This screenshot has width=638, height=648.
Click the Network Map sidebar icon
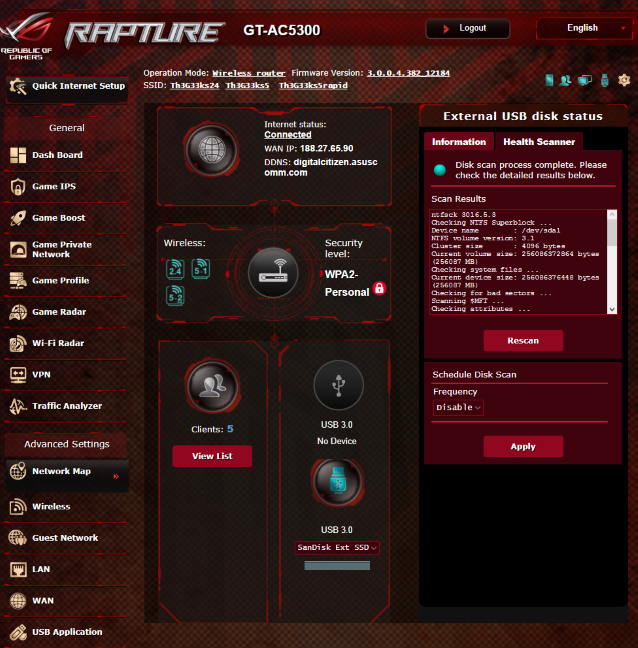[x=18, y=472]
